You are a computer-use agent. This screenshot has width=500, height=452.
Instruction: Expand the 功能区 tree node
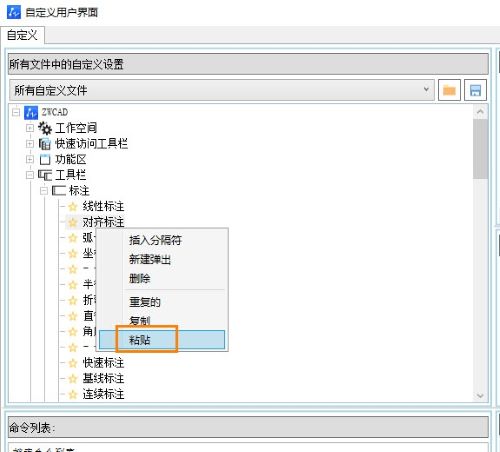(30, 159)
